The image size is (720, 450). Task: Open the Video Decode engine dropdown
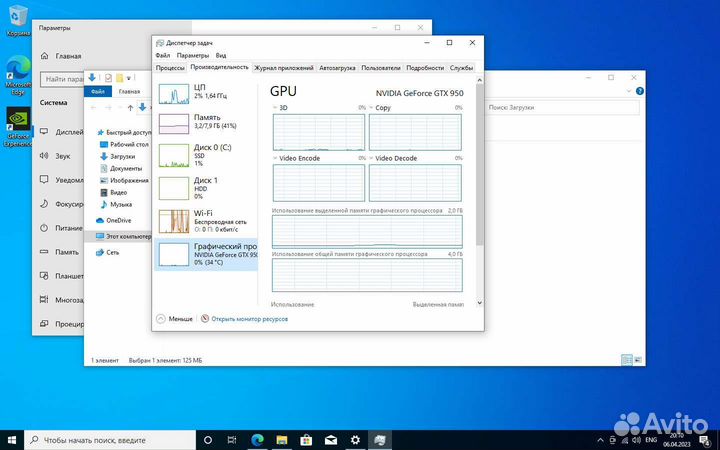[371, 158]
